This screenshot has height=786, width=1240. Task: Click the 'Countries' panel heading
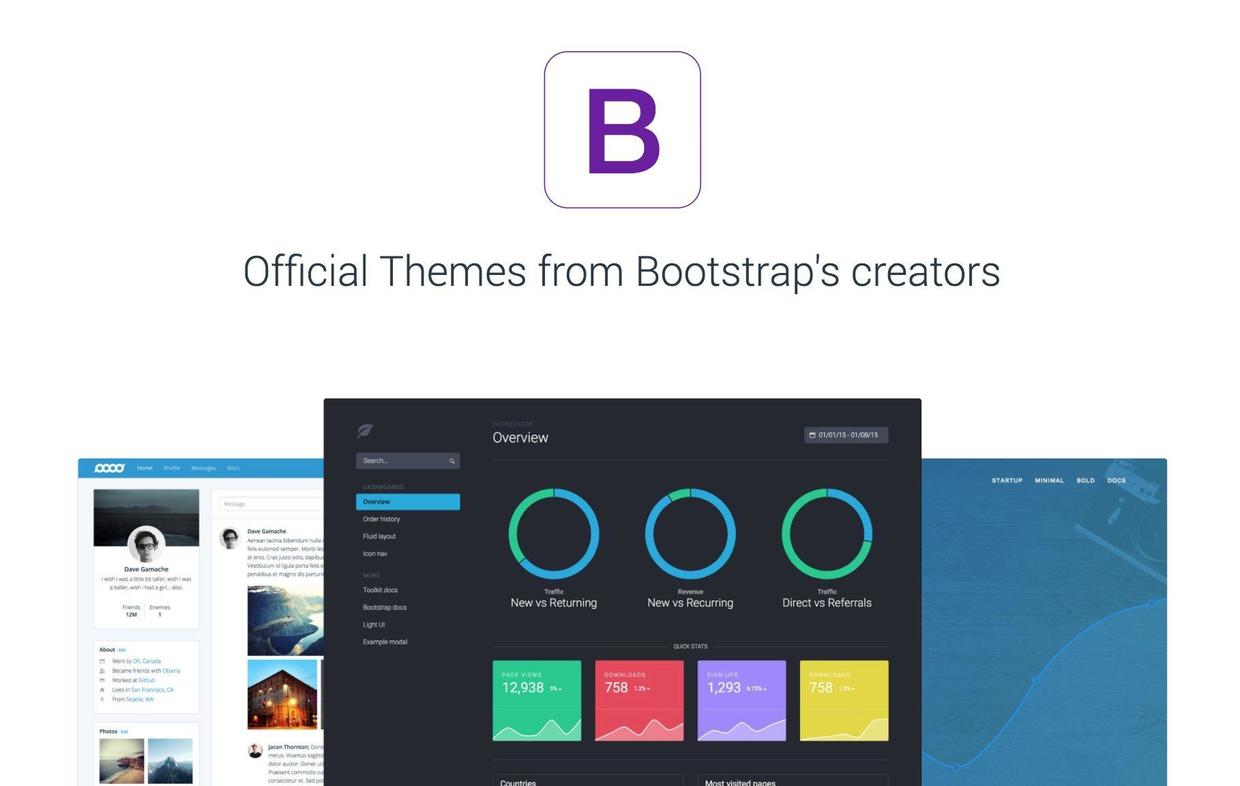518,783
